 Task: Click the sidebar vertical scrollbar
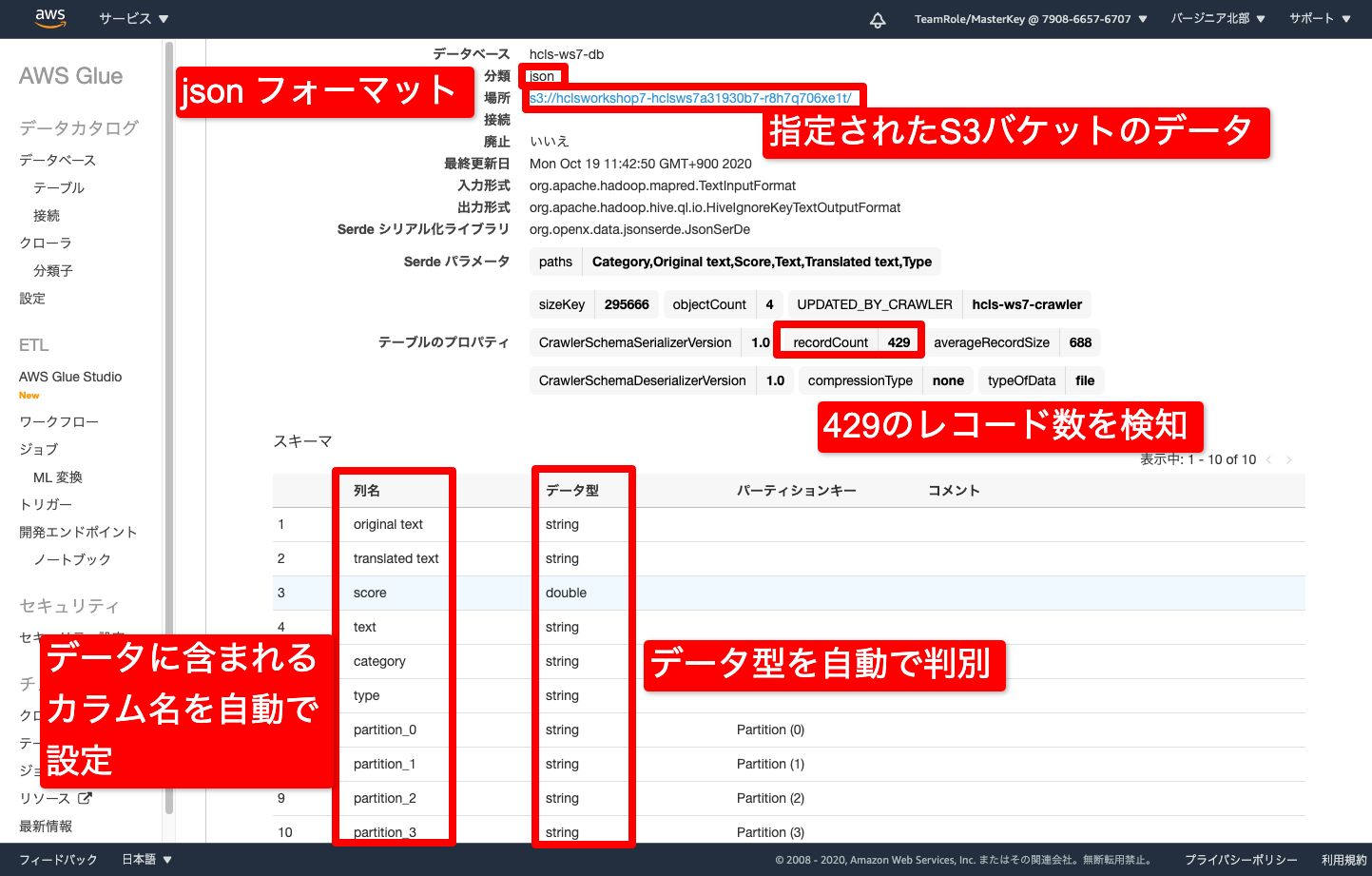(169, 428)
